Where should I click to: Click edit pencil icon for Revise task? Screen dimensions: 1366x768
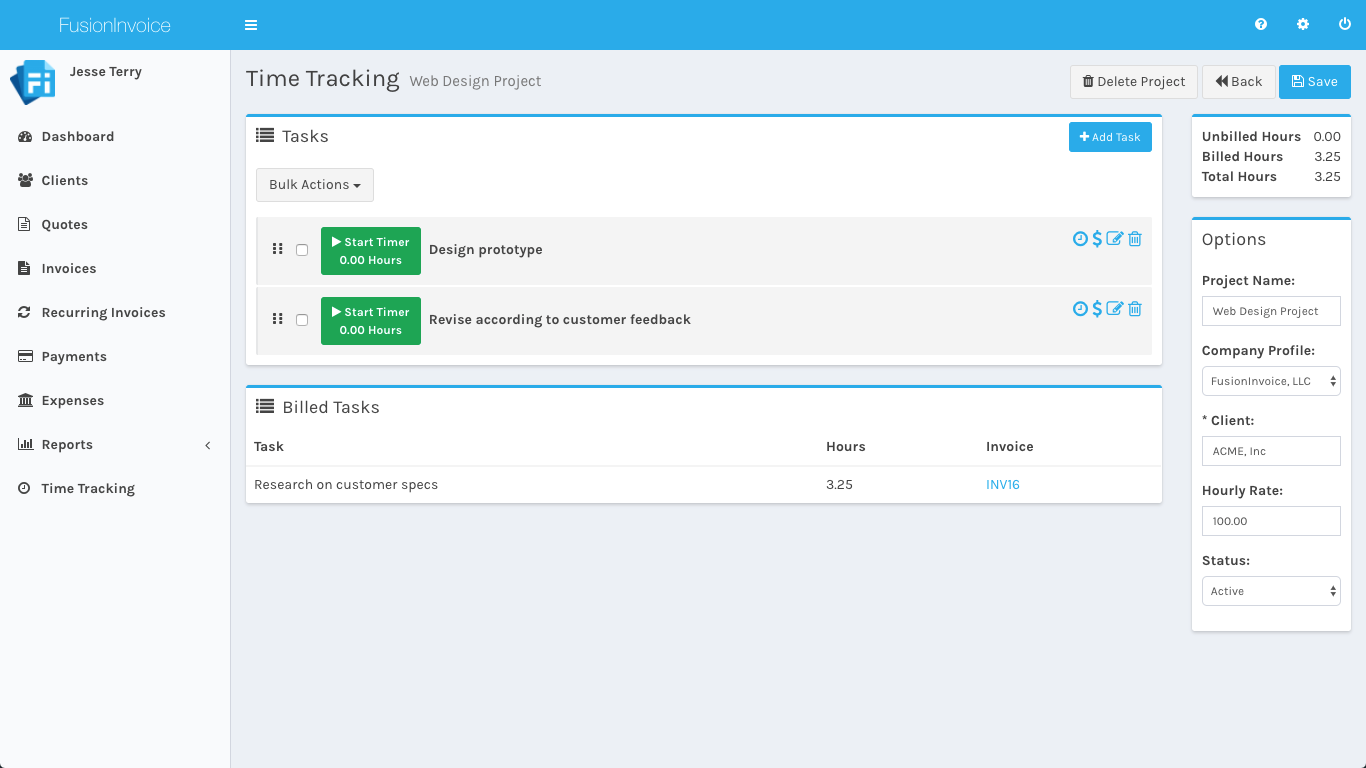click(x=1115, y=309)
